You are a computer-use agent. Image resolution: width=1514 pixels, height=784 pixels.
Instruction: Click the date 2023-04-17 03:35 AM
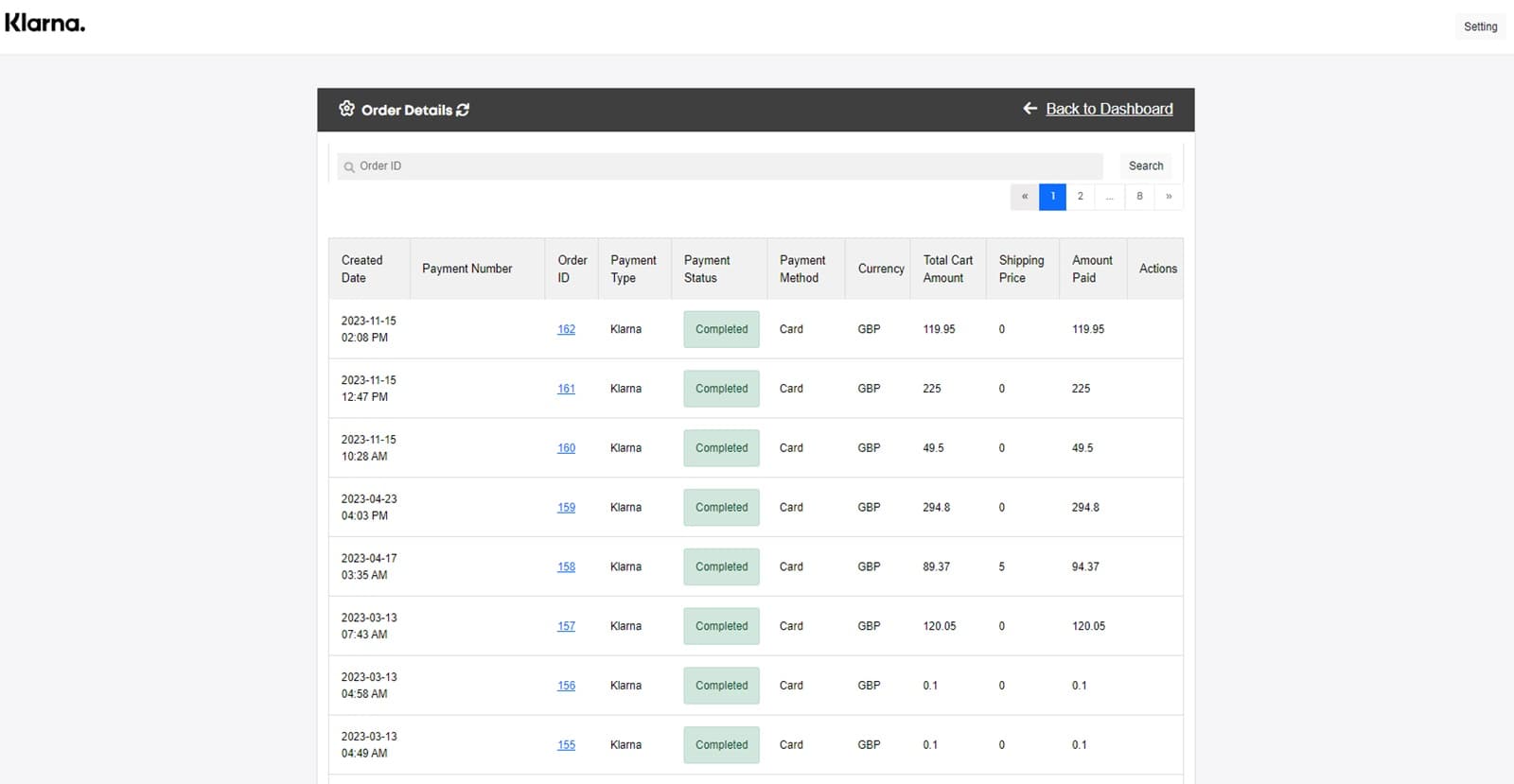[369, 566]
